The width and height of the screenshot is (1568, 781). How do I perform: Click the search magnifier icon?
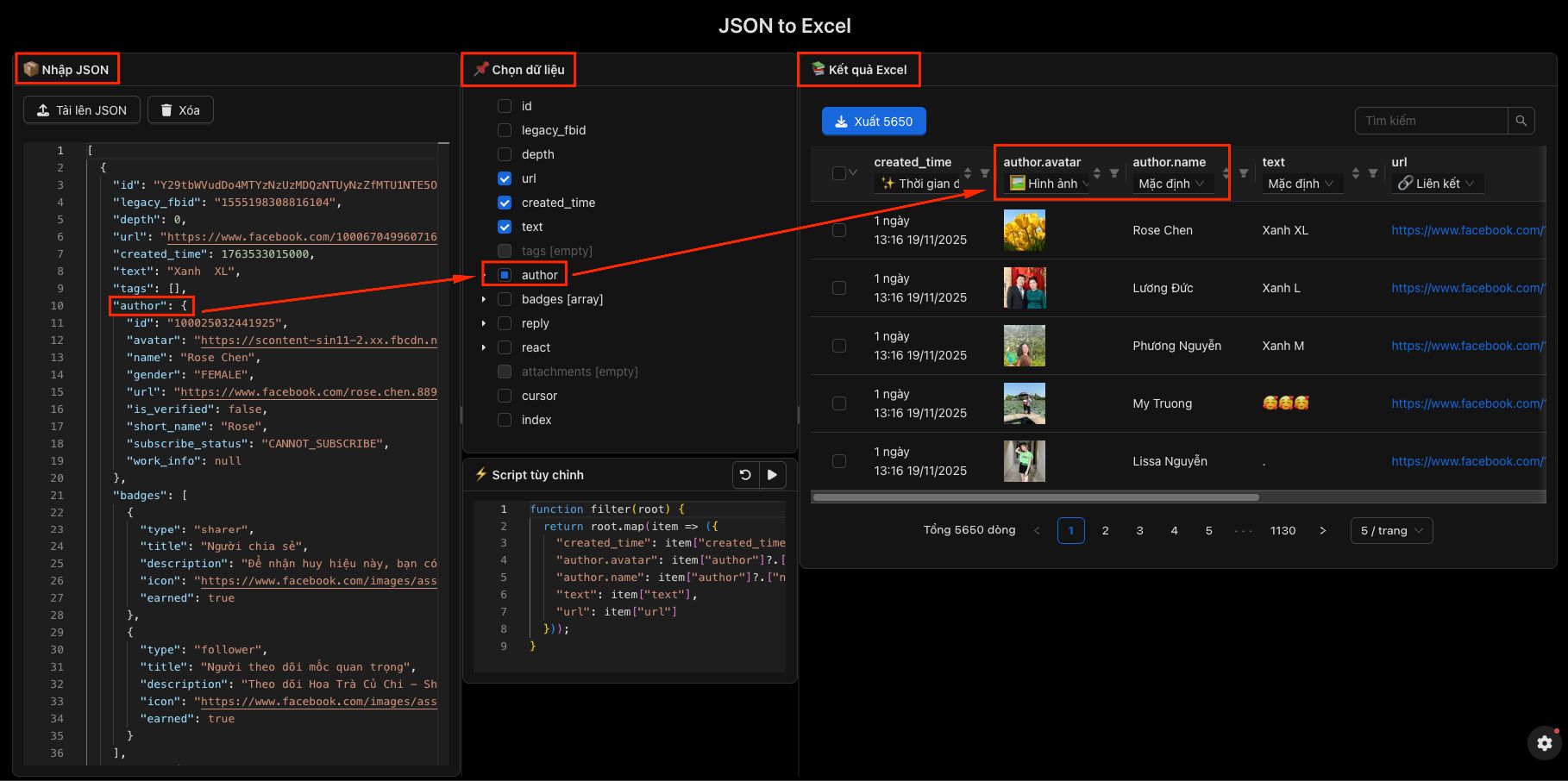[x=1521, y=121]
